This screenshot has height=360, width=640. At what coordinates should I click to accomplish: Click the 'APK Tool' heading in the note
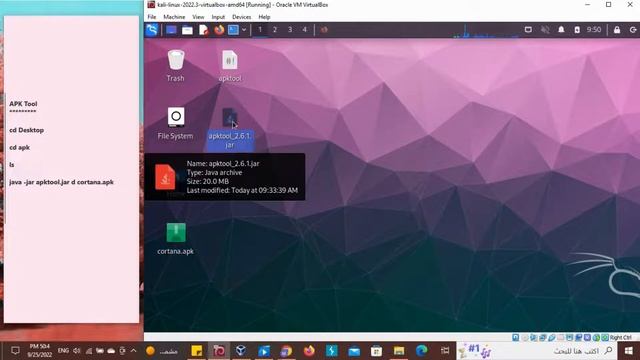pyautogui.click(x=23, y=104)
